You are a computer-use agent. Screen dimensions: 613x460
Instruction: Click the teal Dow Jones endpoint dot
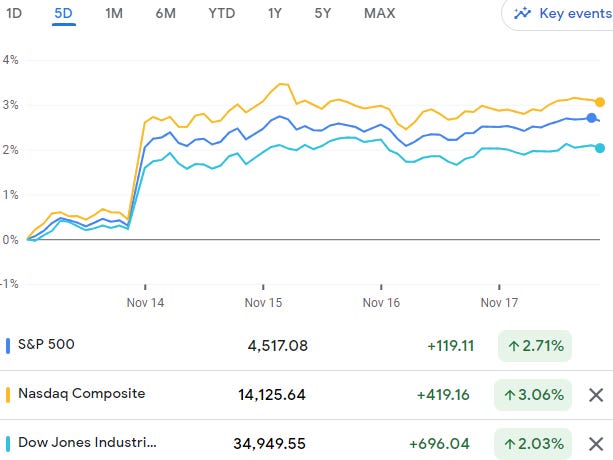tap(600, 148)
